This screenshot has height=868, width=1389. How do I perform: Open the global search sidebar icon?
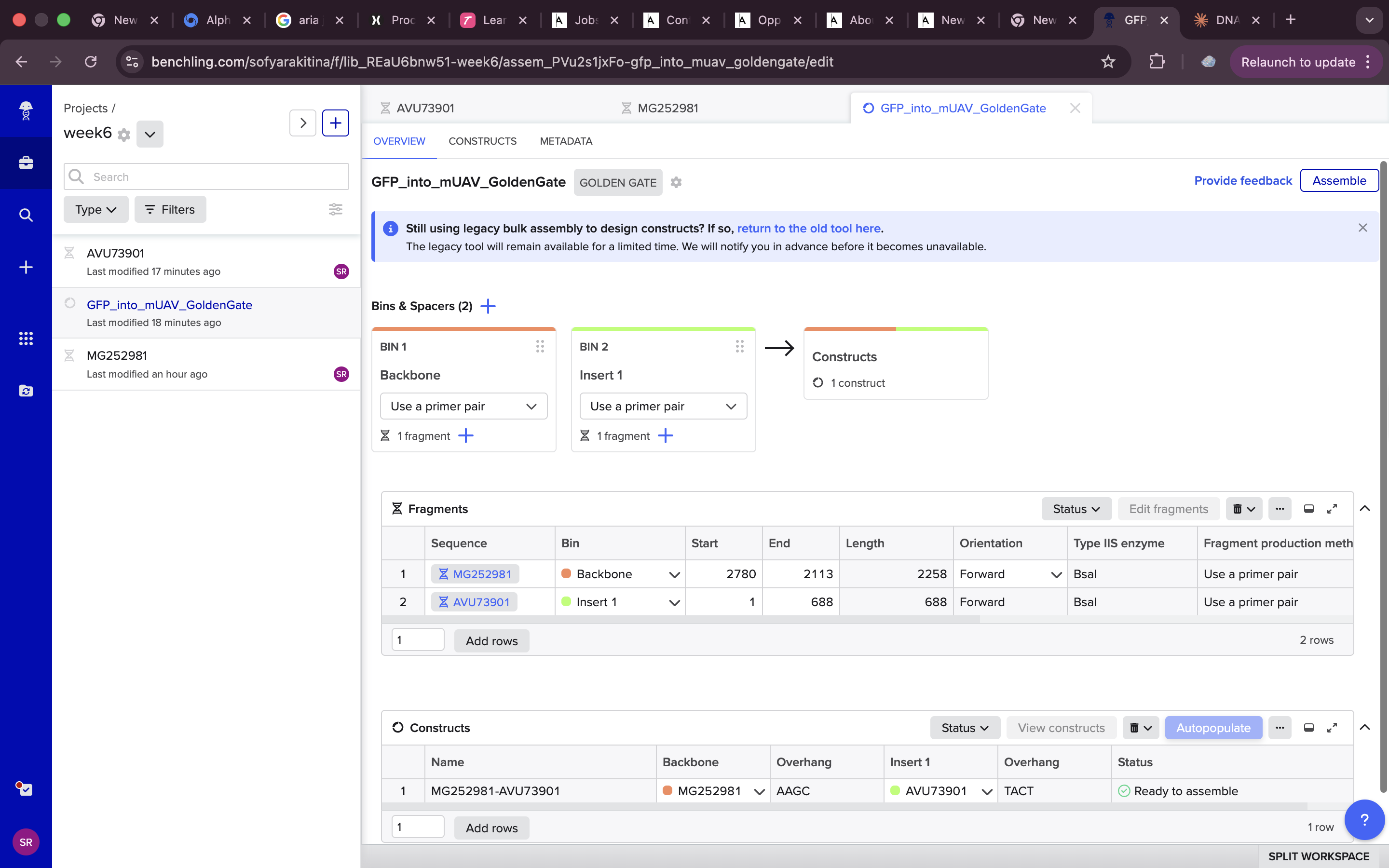tap(26, 215)
